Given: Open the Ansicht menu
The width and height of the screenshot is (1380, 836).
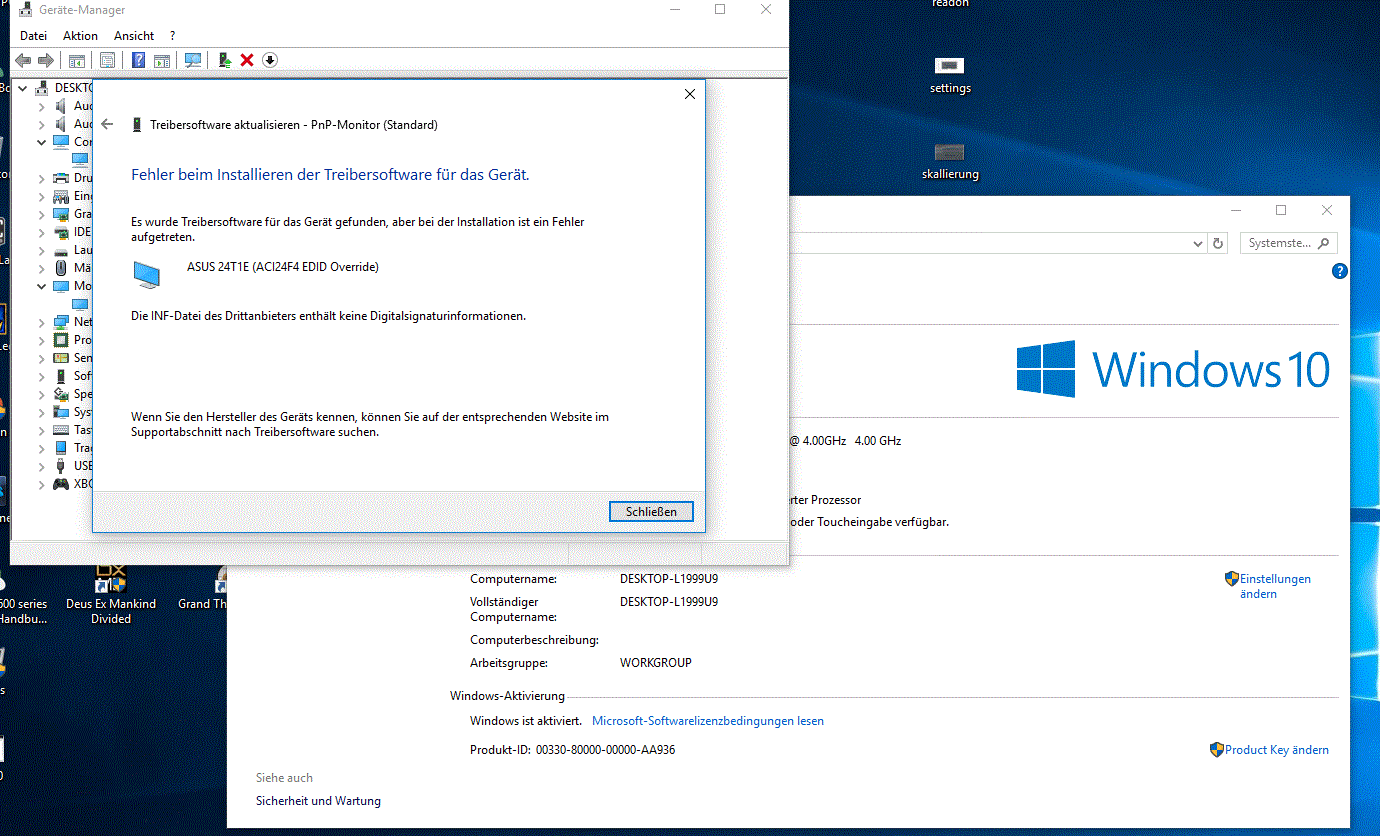Looking at the screenshot, I should click(134, 35).
